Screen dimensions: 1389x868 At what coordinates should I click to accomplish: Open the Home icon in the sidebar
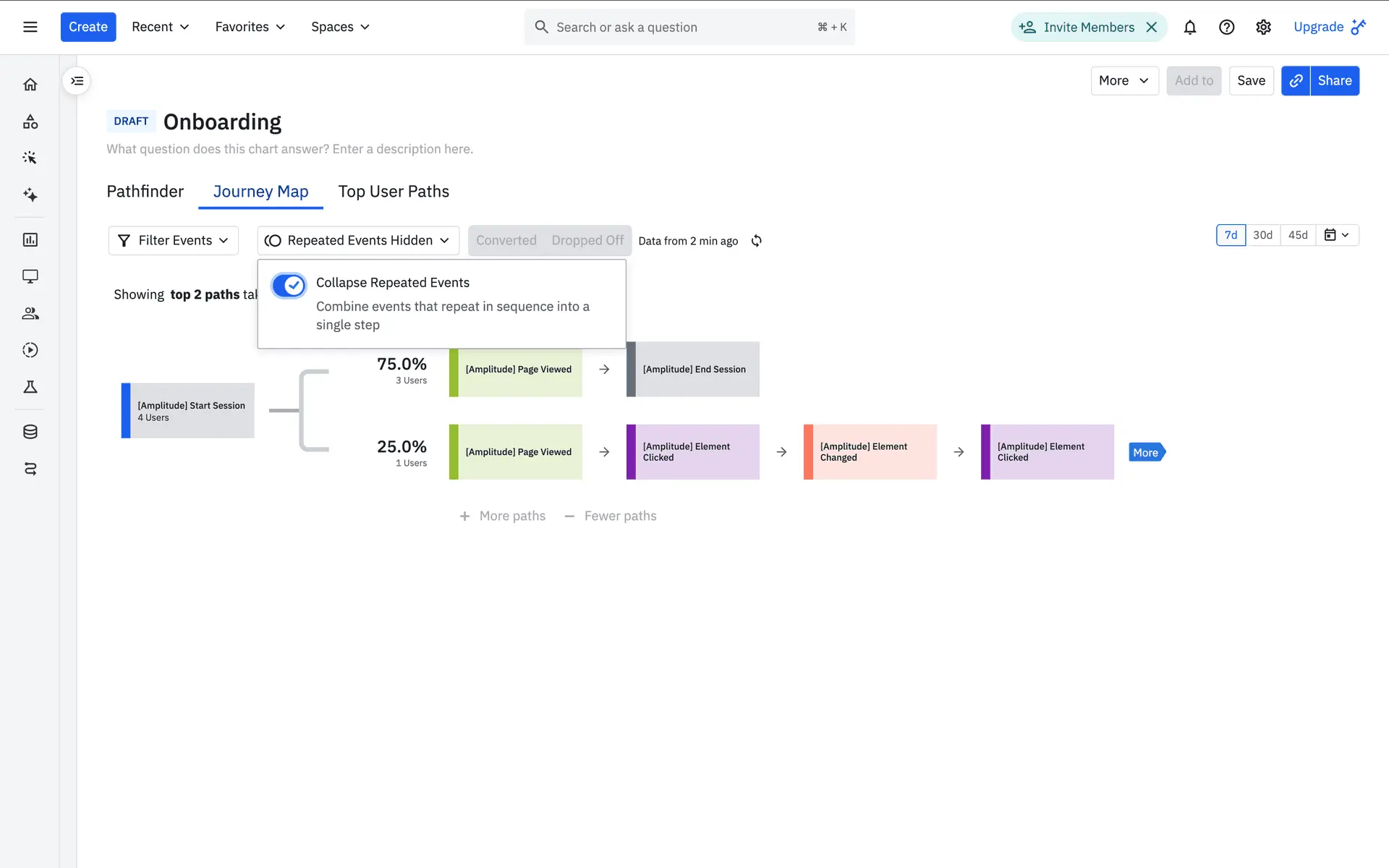click(30, 85)
